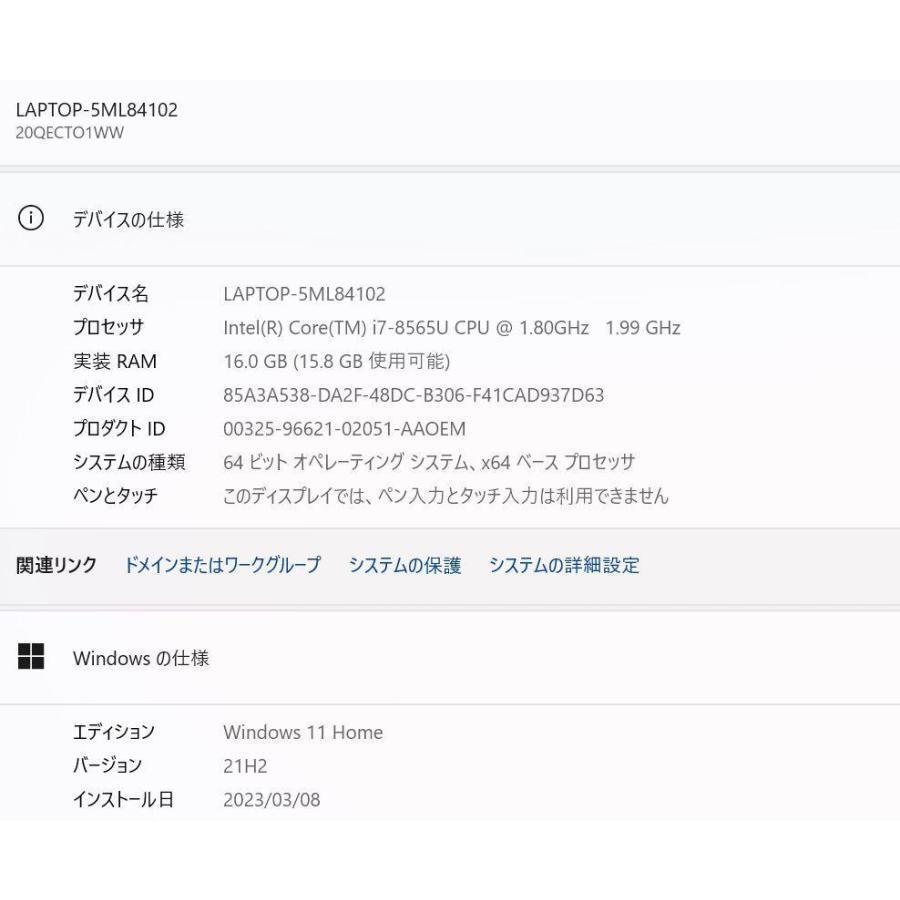This screenshot has height=900, width=900.
Task: Click the ペンとタッチ description text
Action: tap(445, 495)
